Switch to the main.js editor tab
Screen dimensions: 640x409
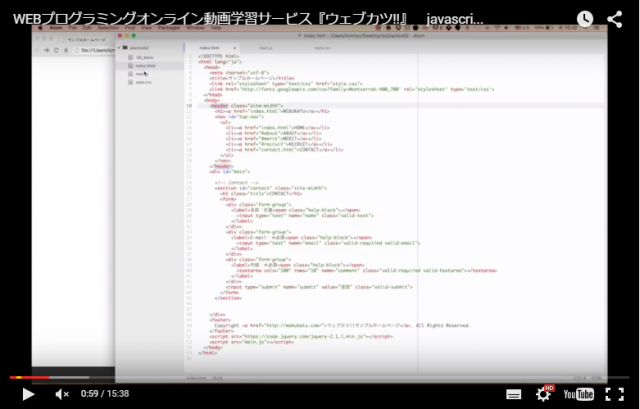click(266, 48)
